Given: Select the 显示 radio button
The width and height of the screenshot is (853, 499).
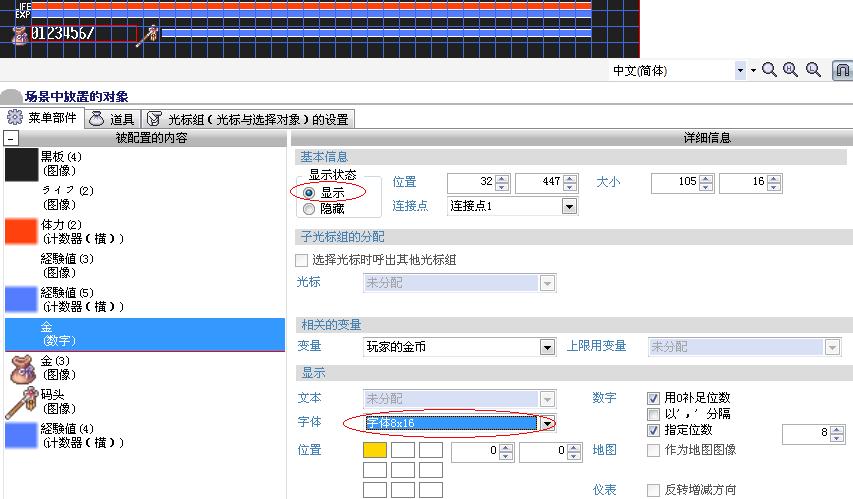Looking at the screenshot, I should coord(309,193).
